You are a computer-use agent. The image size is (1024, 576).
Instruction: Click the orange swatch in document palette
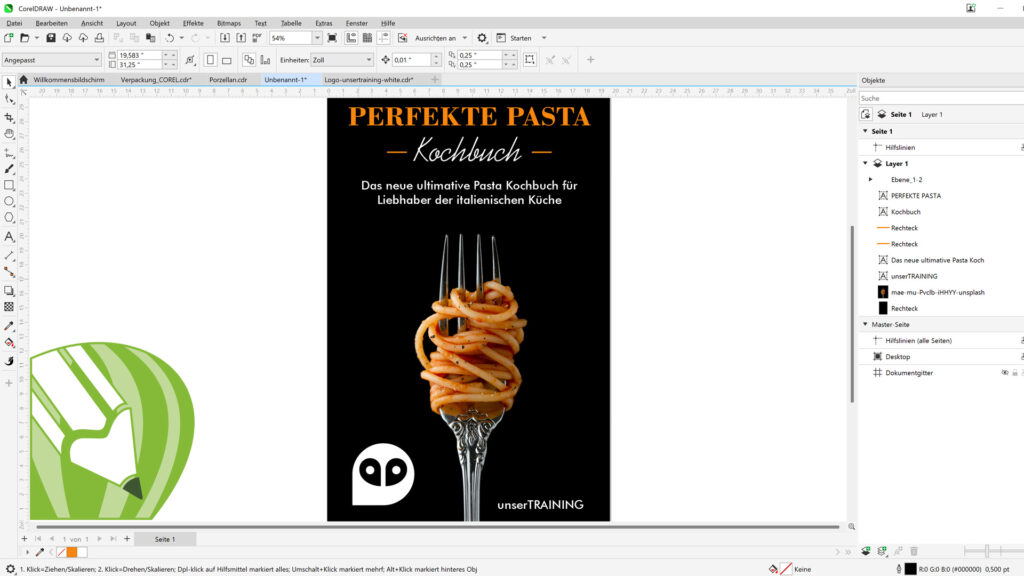point(72,552)
